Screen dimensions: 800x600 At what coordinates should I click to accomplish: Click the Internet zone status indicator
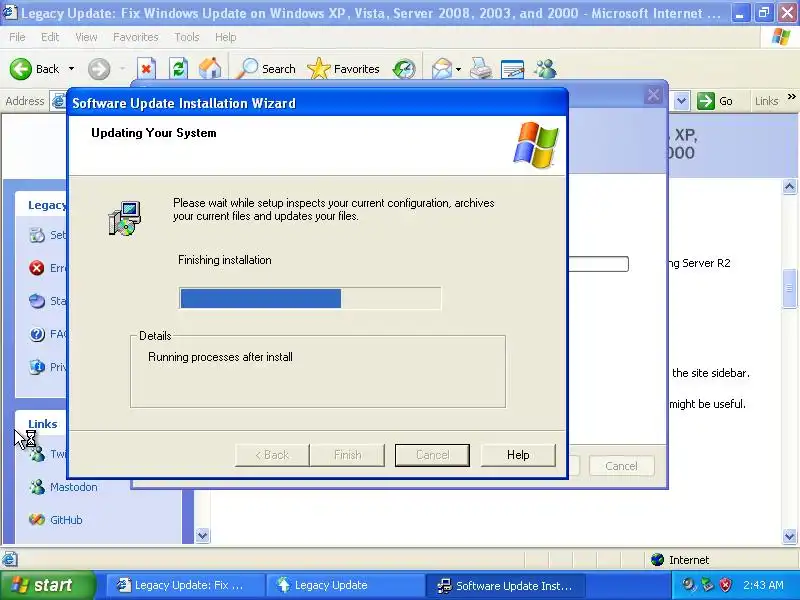click(680, 560)
